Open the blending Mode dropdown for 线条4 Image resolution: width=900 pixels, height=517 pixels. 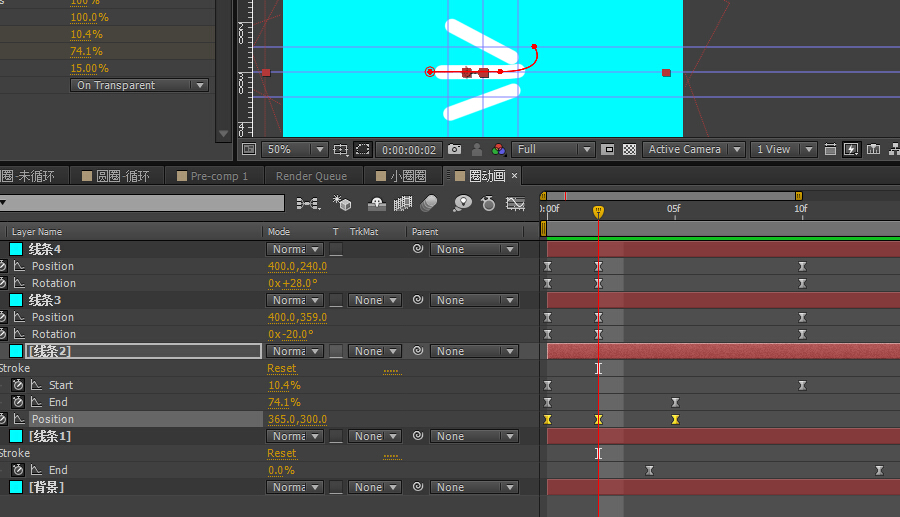click(295, 249)
